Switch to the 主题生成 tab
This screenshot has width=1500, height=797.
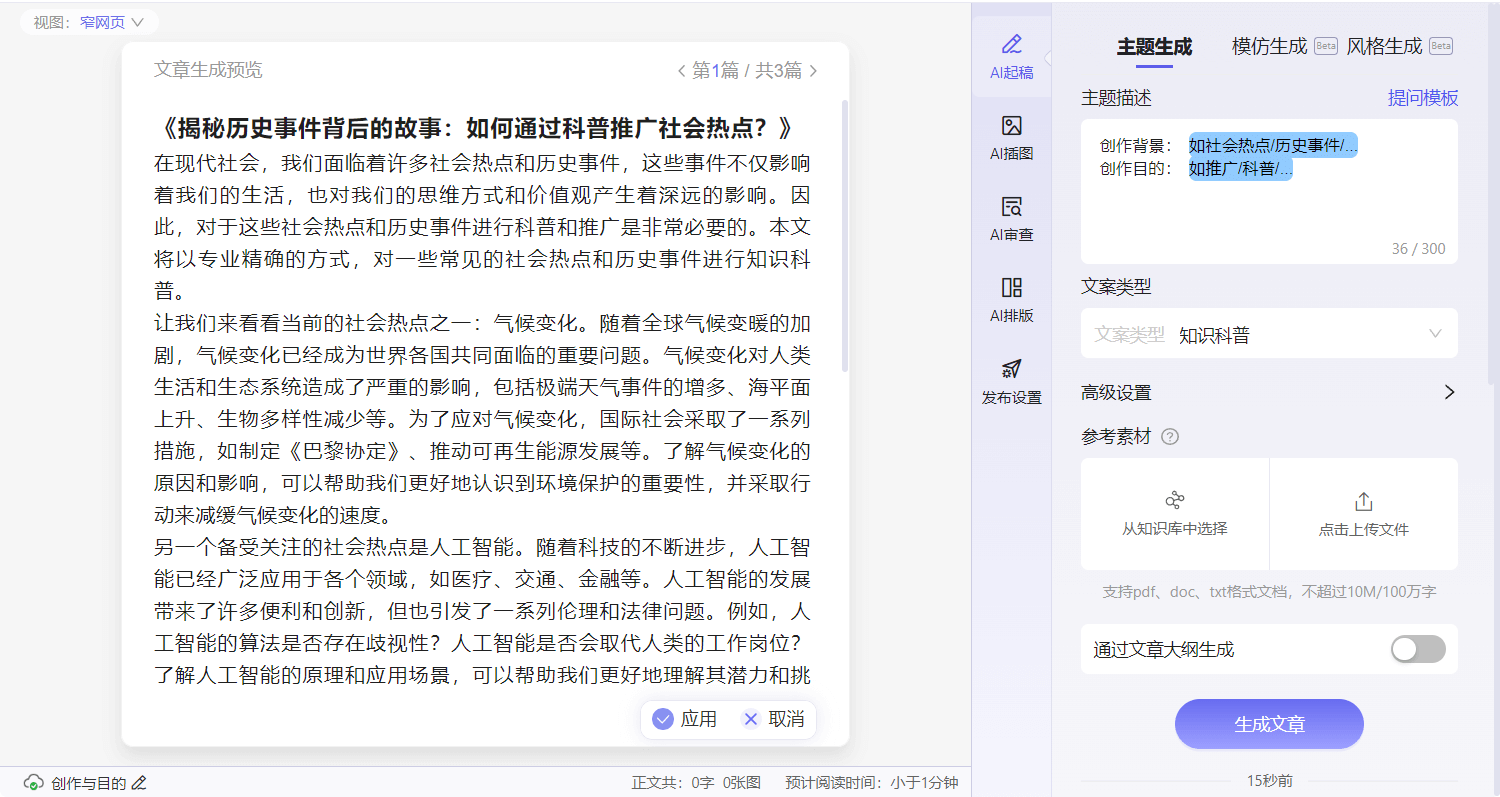pyautogui.click(x=1154, y=47)
